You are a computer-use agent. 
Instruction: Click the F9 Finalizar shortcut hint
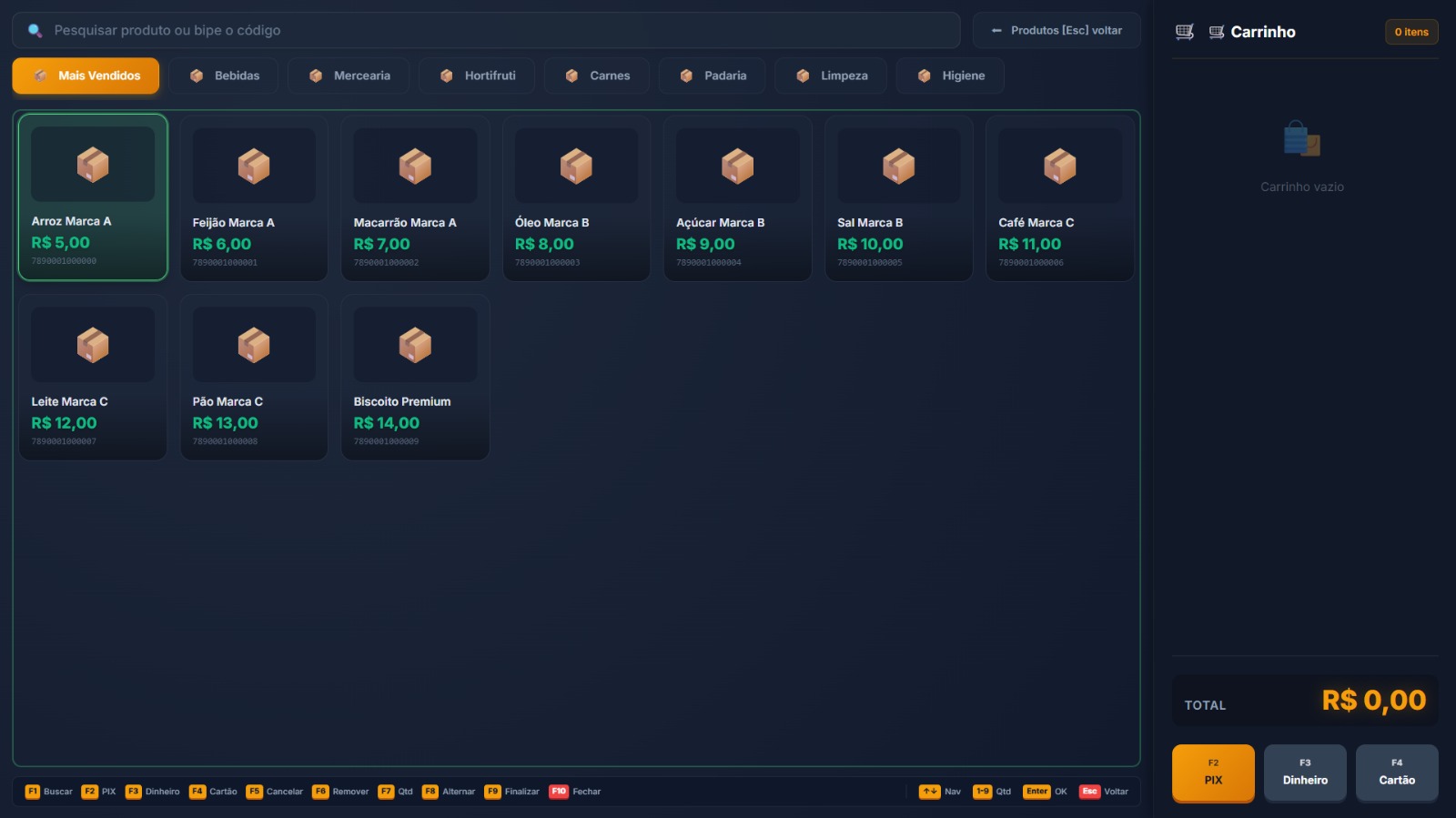point(511,792)
